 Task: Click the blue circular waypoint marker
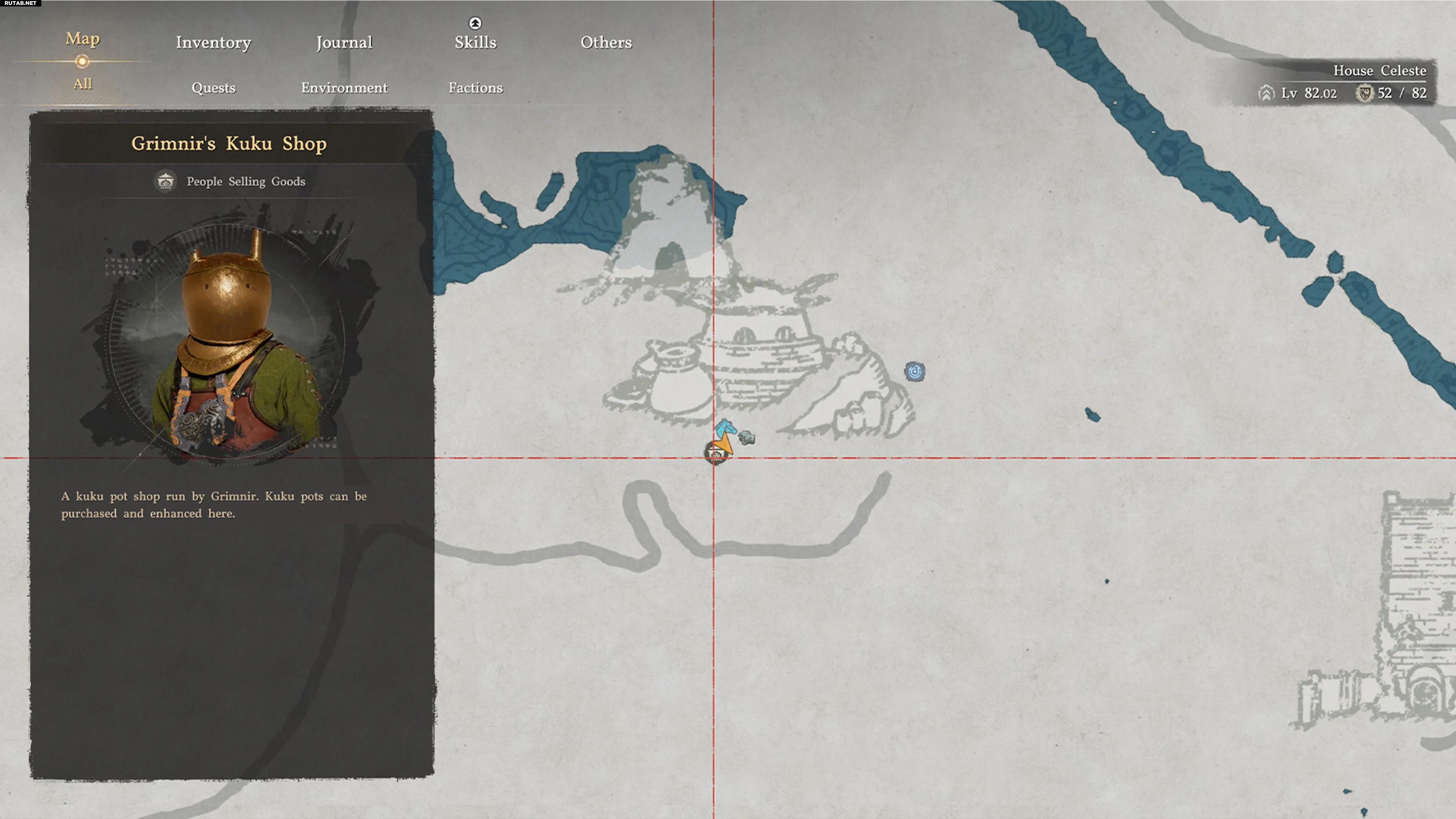tap(915, 371)
